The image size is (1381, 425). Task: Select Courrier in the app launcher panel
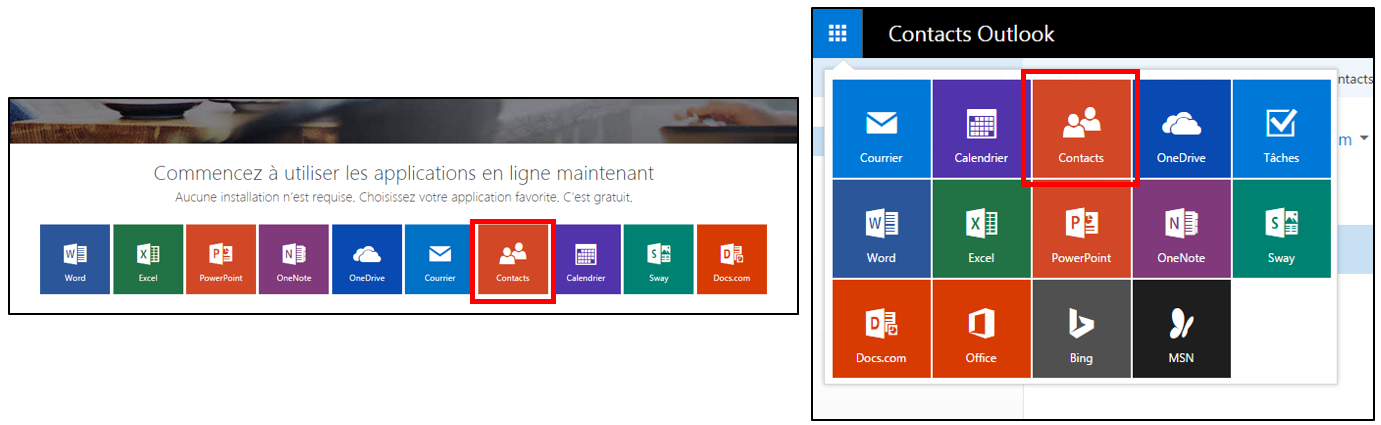[x=882, y=129]
